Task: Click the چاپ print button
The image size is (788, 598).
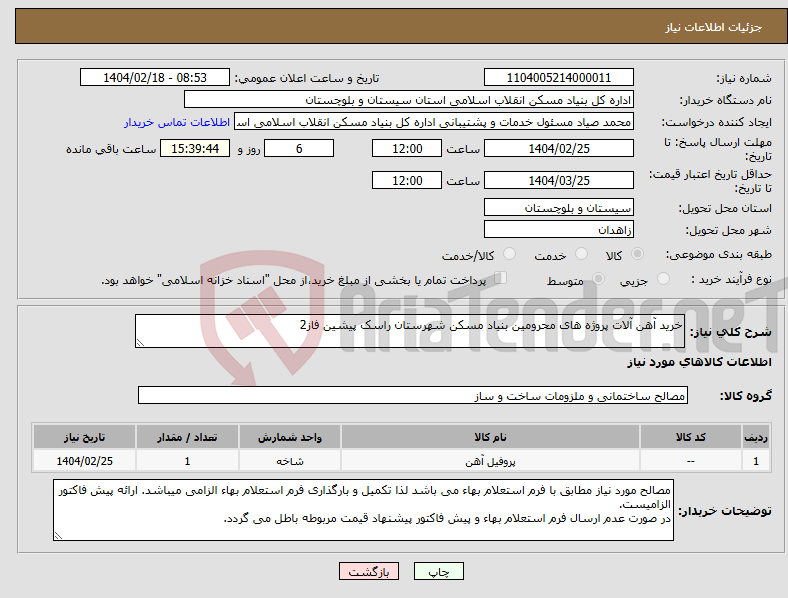Action: (439, 571)
